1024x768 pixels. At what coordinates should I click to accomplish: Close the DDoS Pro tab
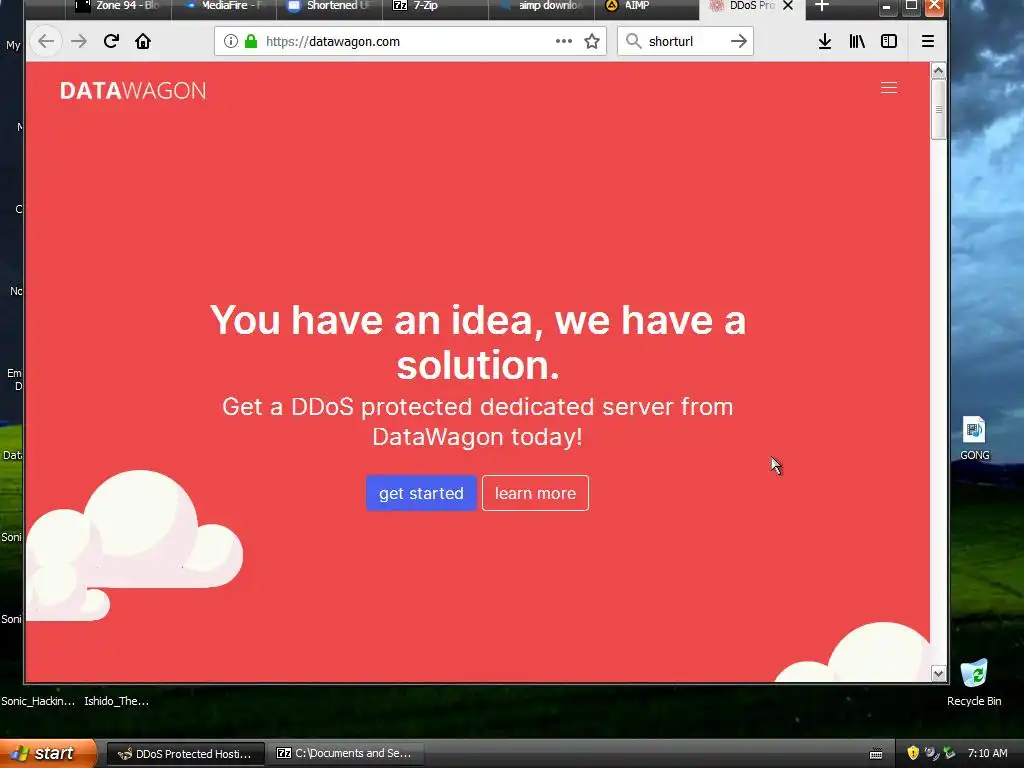point(788,6)
